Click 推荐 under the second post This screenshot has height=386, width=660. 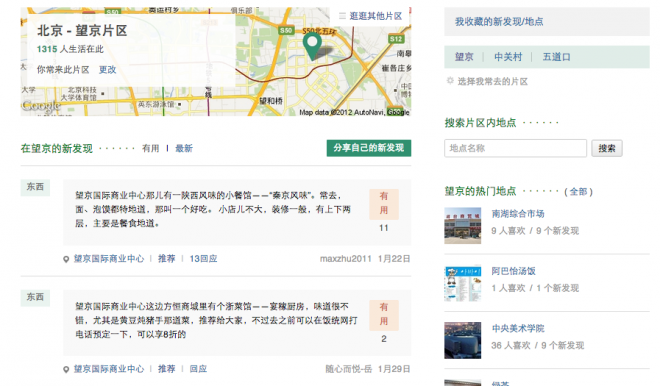pyautogui.click(x=167, y=369)
